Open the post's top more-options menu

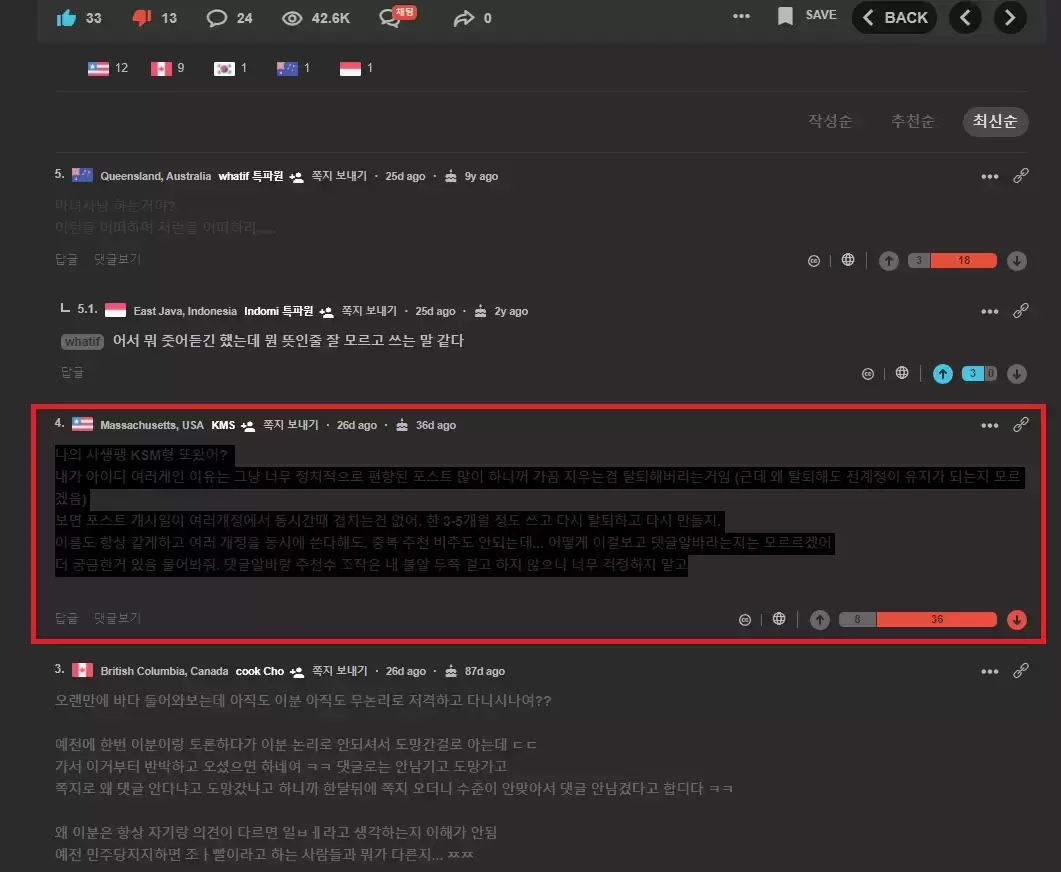741,17
